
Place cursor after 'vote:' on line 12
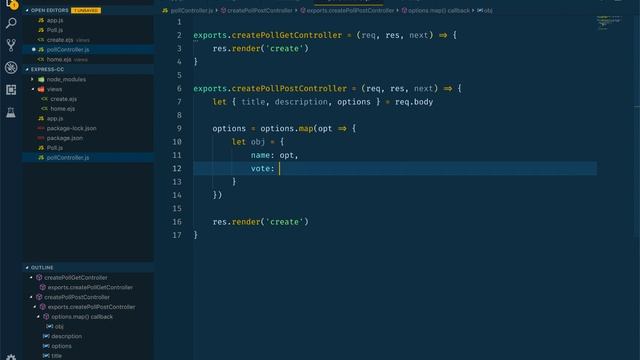point(279,169)
